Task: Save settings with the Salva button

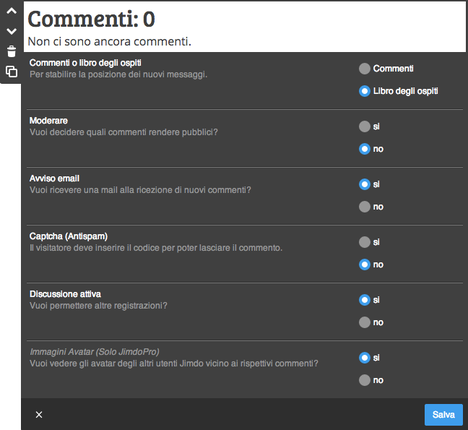Action: click(444, 415)
